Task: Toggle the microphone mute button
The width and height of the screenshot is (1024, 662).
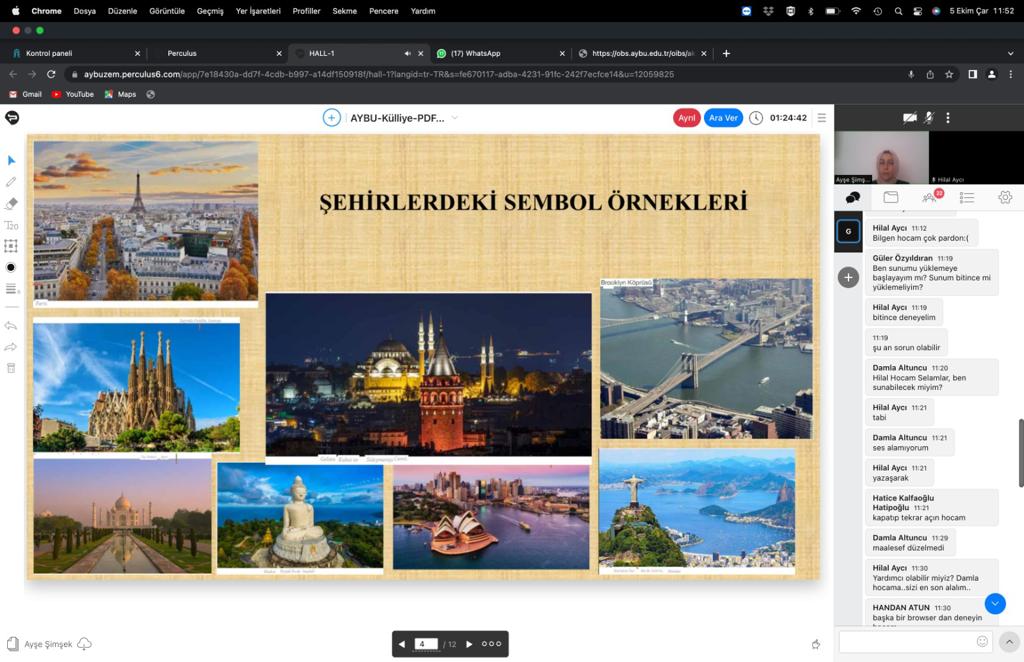Action: click(x=929, y=118)
